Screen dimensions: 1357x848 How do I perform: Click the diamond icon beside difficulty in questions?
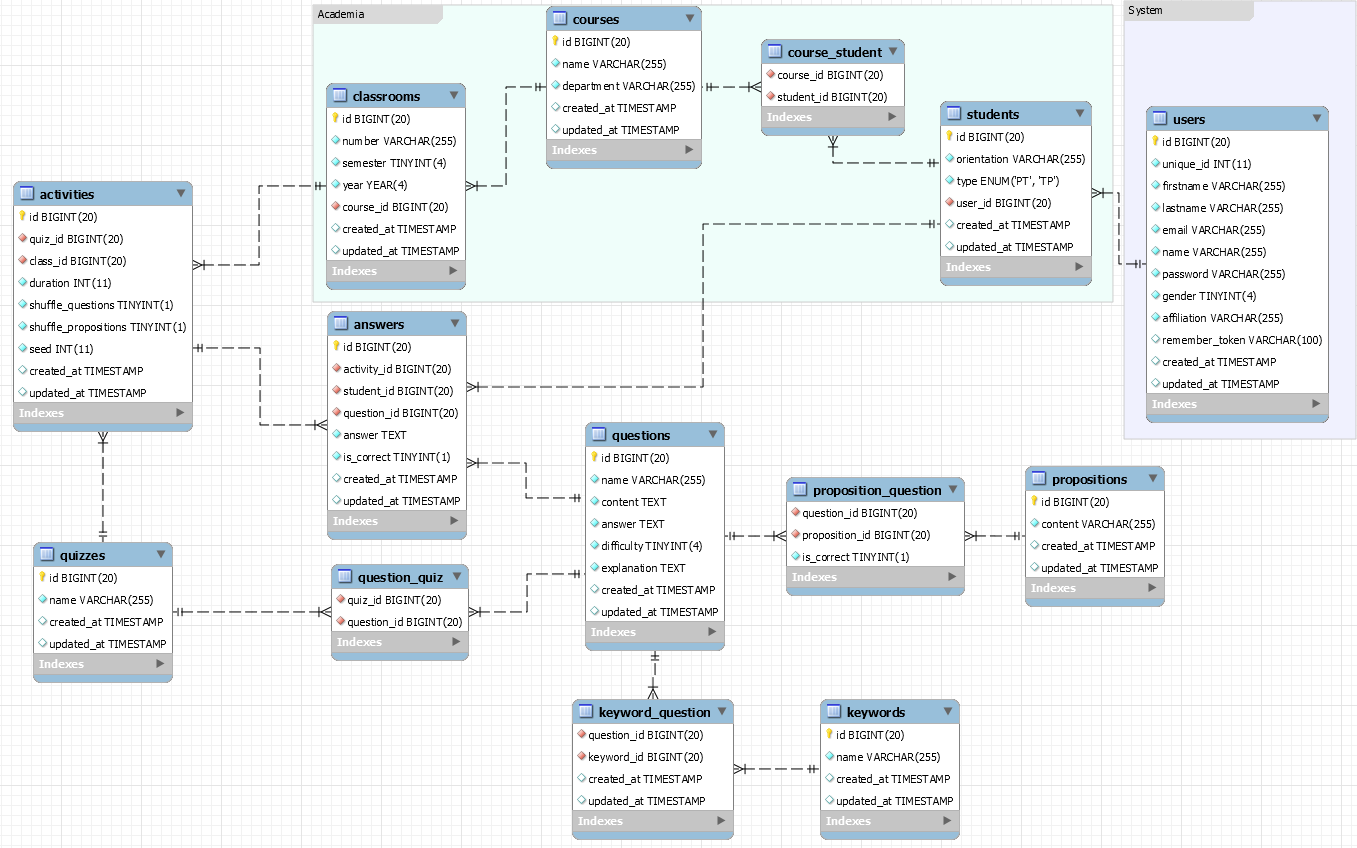pyautogui.click(x=594, y=546)
